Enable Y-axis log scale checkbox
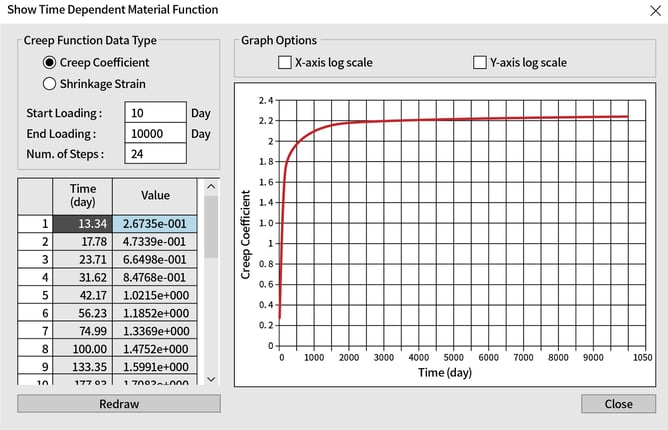This screenshot has height=430, width=668. click(480, 63)
